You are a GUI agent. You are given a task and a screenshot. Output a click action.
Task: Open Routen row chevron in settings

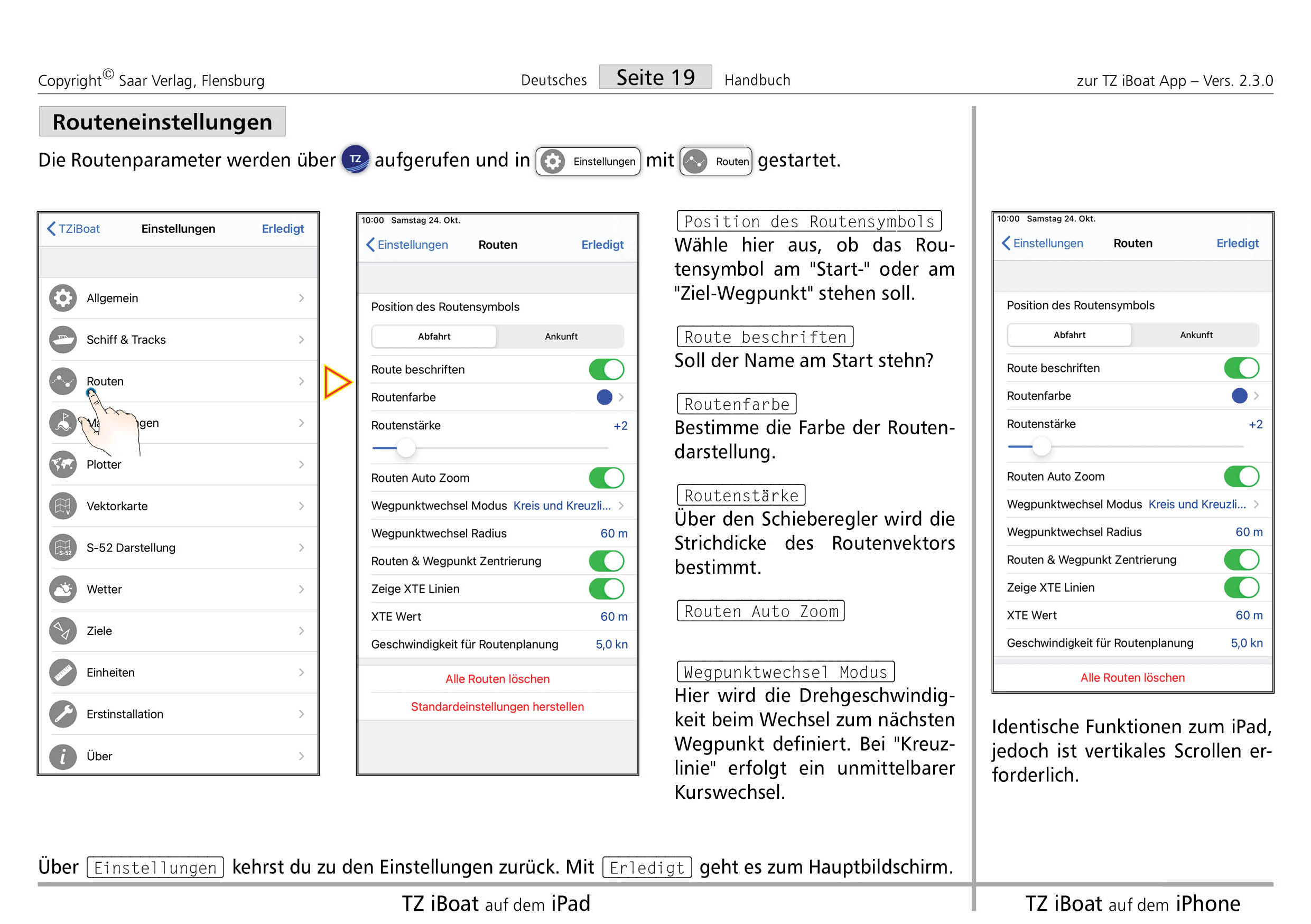302,381
